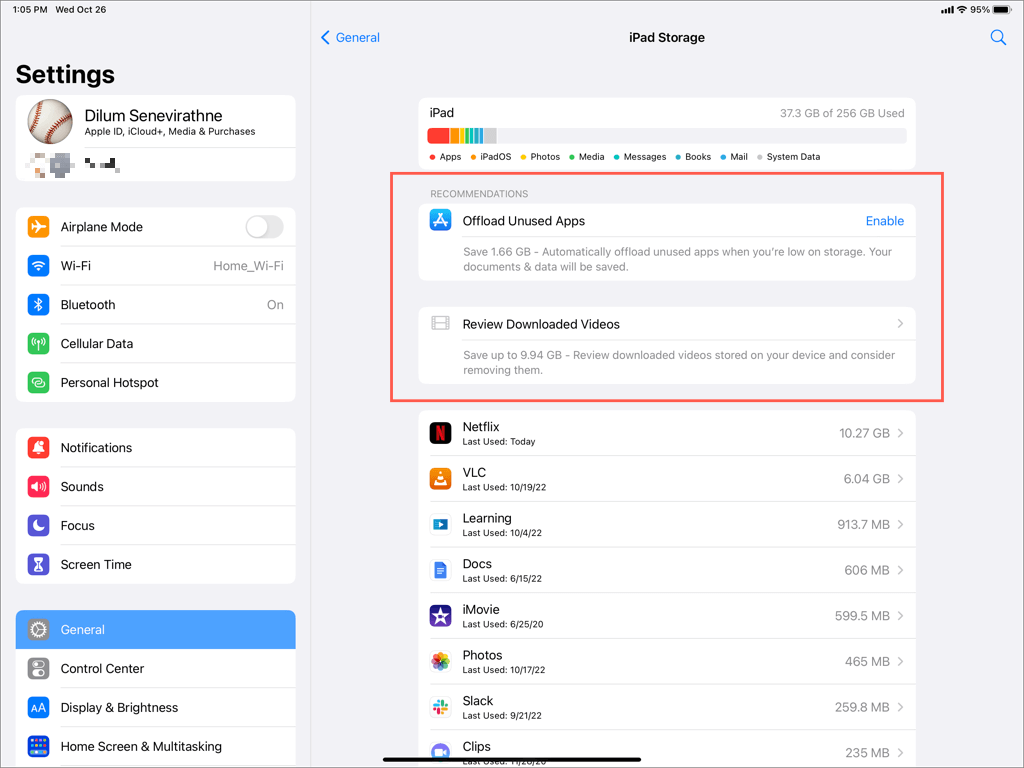Tap the Netflix app icon
Image resolution: width=1024 pixels, height=768 pixels.
440,433
